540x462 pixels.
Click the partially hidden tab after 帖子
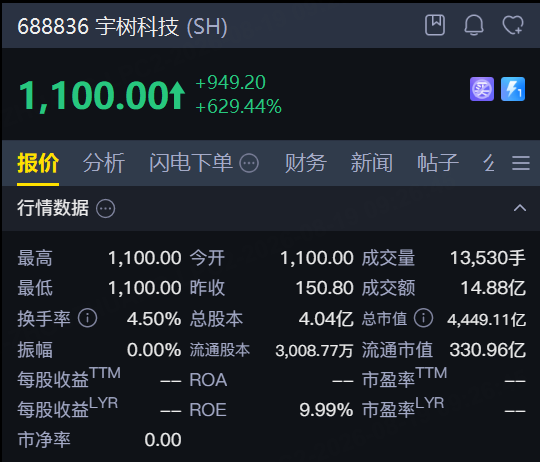(x=489, y=163)
